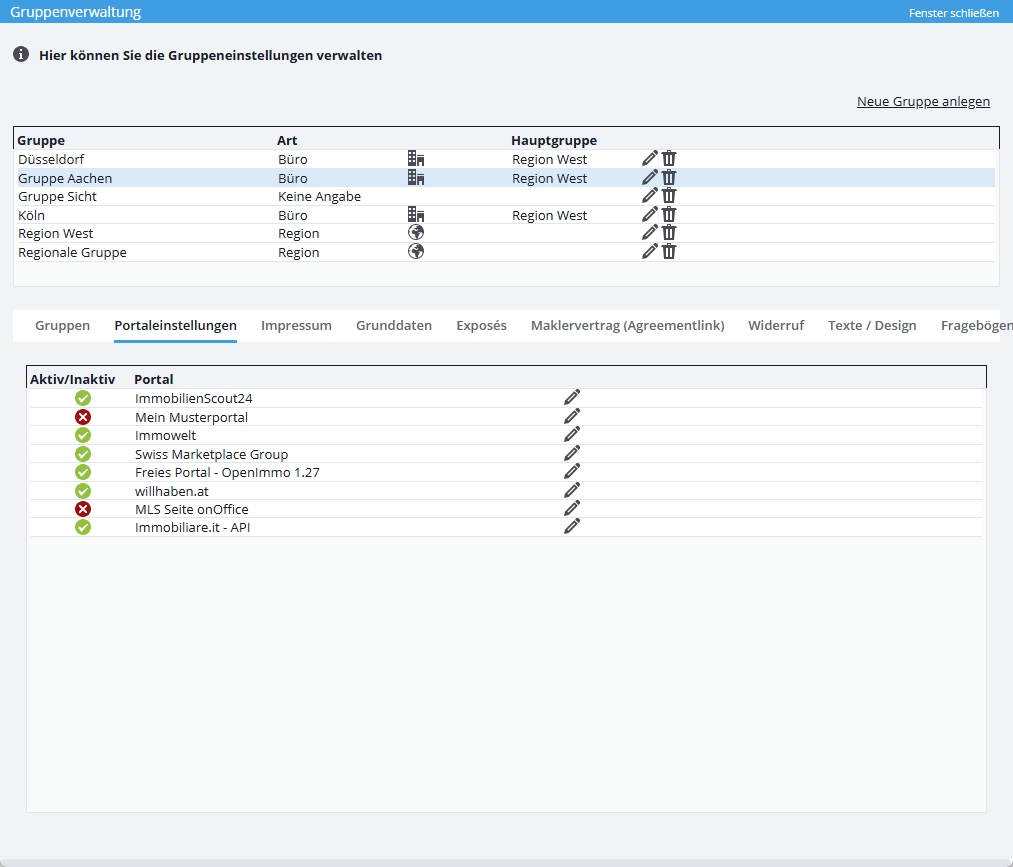Click the globe icon for Region West

(x=416, y=233)
